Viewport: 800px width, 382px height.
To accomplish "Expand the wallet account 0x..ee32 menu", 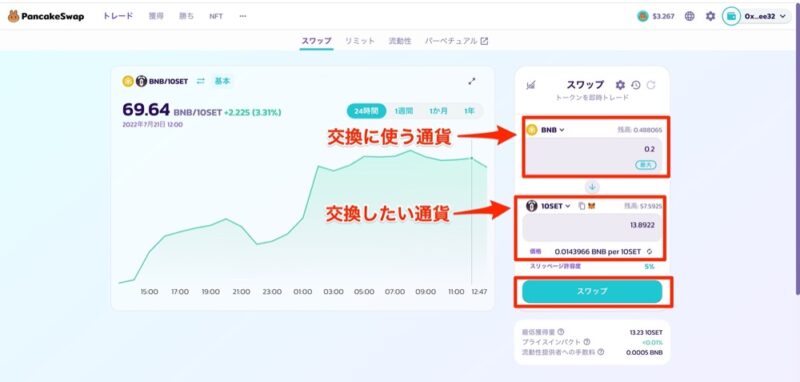I will tap(758, 16).
